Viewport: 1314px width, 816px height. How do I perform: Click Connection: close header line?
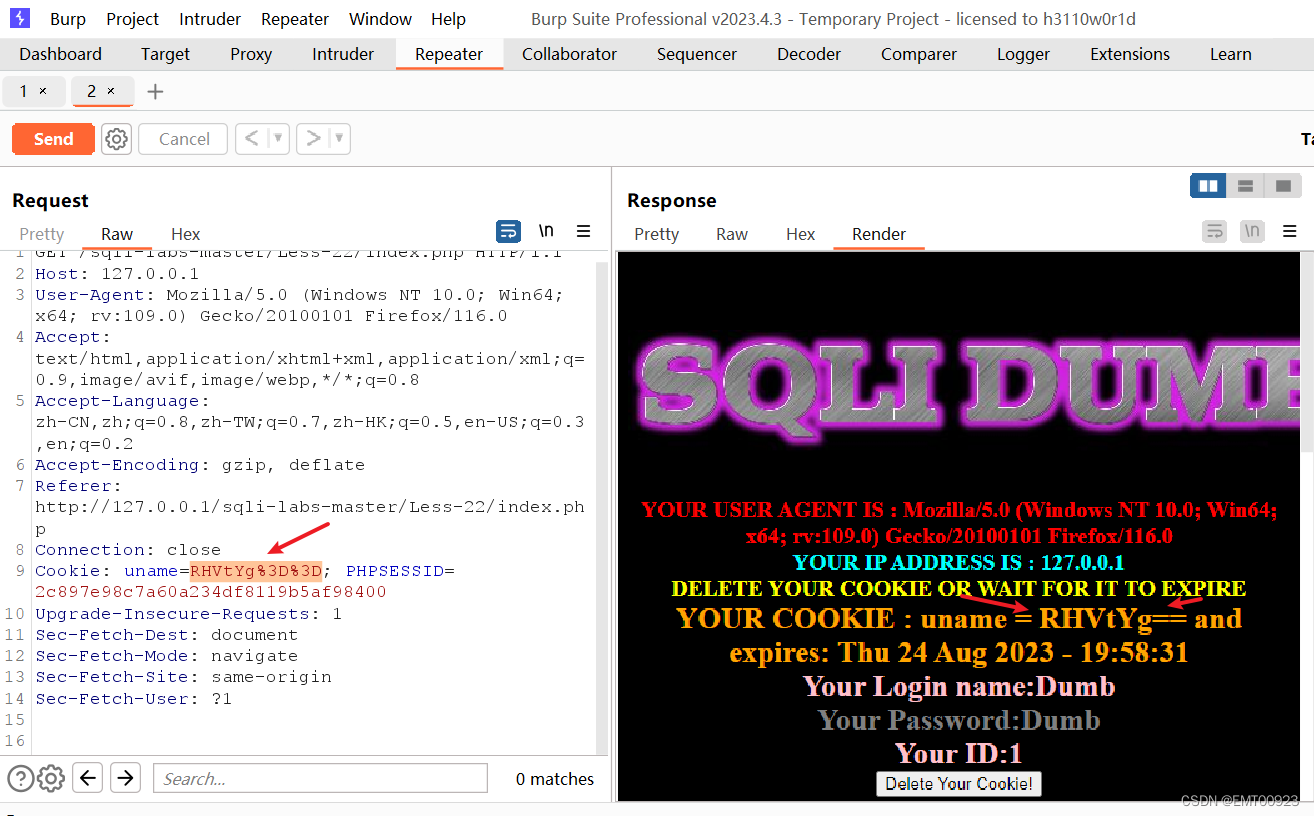click(128, 550)
